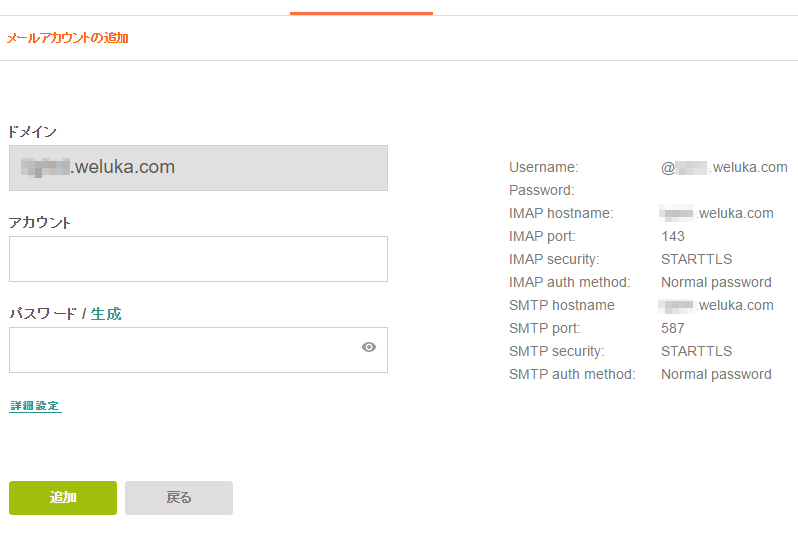
Task: Show password with the eye icon
Action: coord(369,347)
